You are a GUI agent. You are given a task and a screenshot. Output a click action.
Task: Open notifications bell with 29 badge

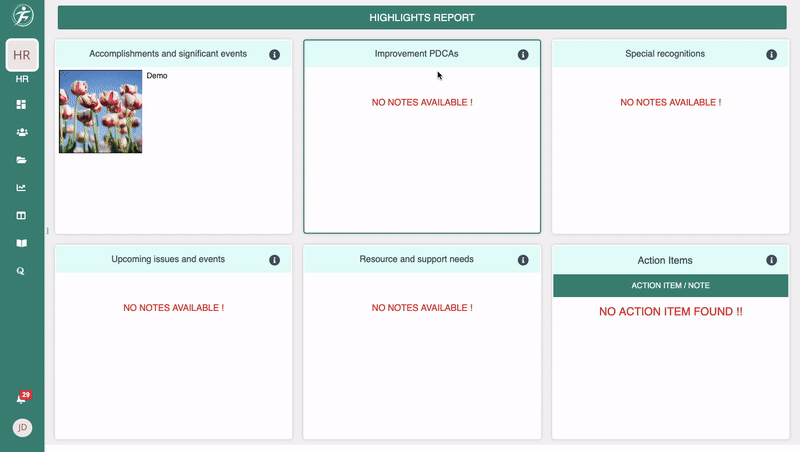pos(22,397)
